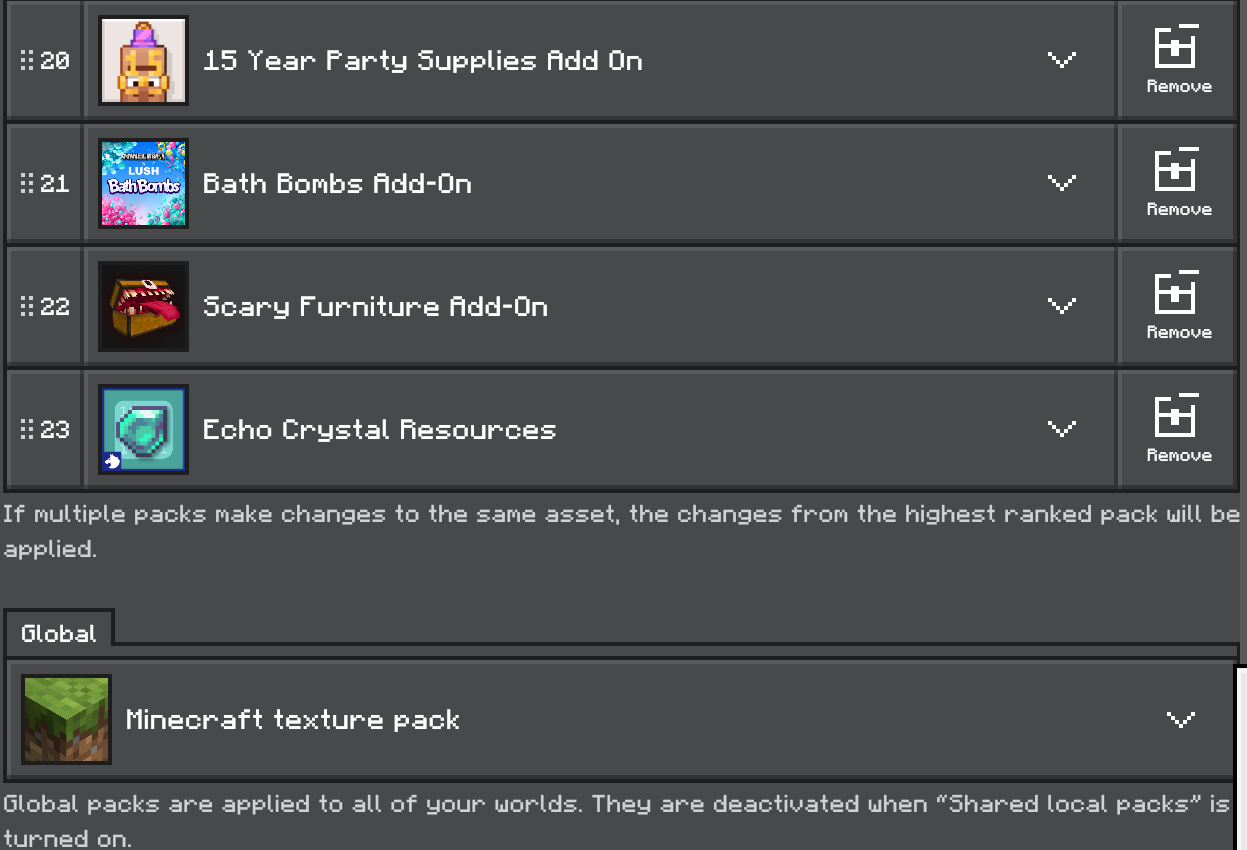The height and width of the screenshot is (850, 1247).
Task: Select the Global tab
Action: click(x=58, y=633)
